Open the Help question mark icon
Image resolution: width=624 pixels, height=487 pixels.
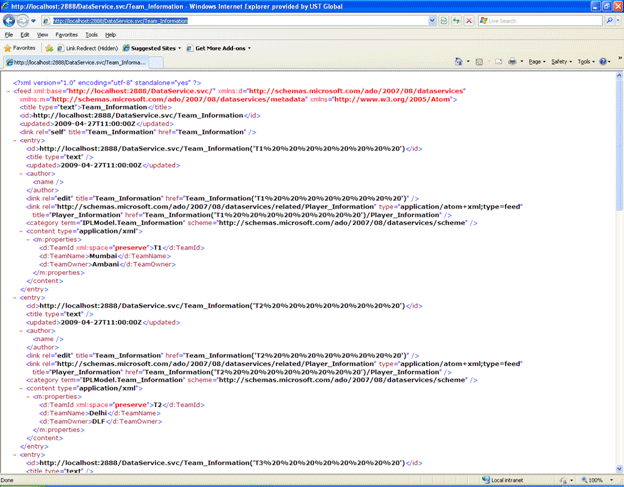pyautogui.click(x=603, y=62)
